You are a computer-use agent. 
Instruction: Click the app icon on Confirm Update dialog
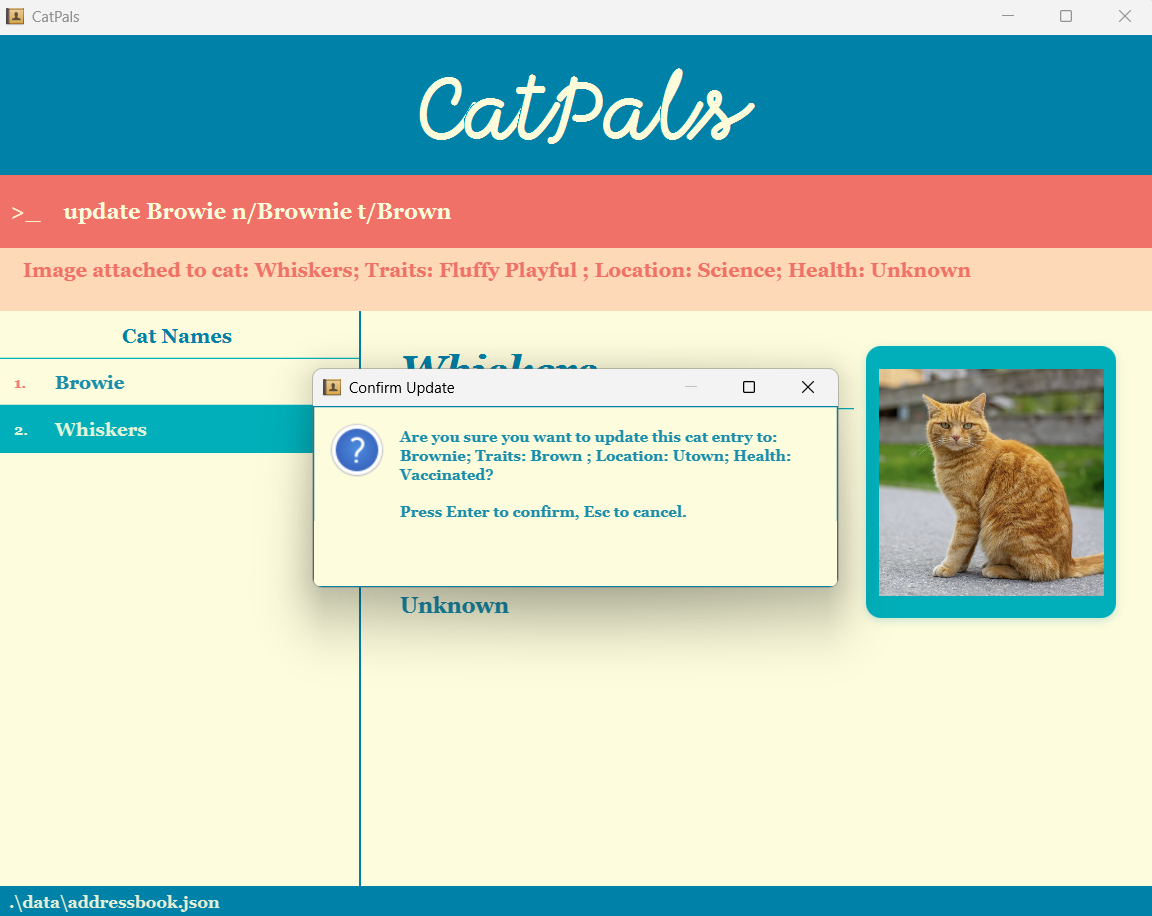pyautogui.click(x=332, y=387)
